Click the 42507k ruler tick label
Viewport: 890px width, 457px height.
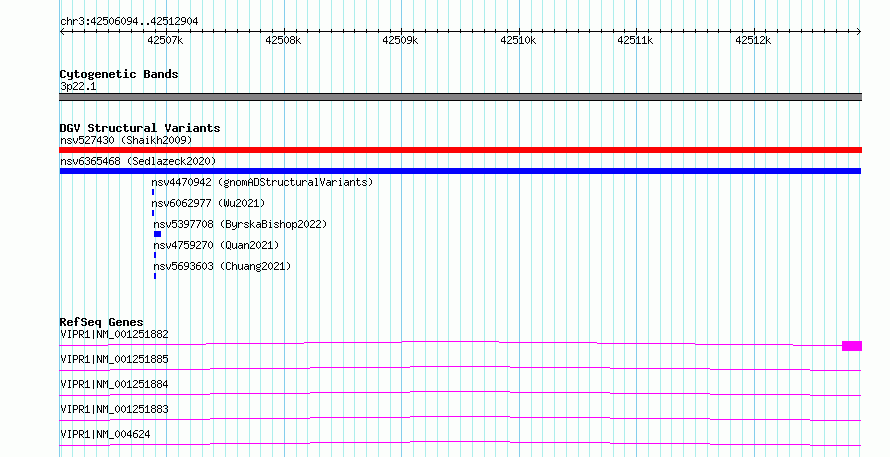click(x=165, y=40)
